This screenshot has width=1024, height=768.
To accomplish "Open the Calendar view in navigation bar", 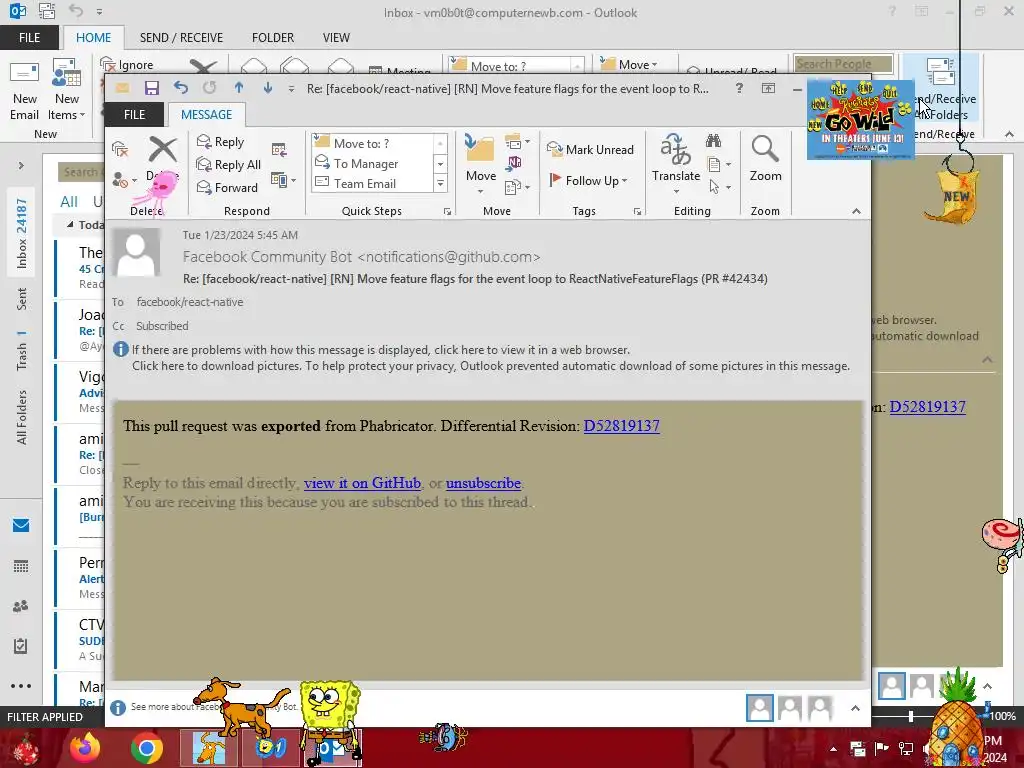I will click(x=21, y=566).
